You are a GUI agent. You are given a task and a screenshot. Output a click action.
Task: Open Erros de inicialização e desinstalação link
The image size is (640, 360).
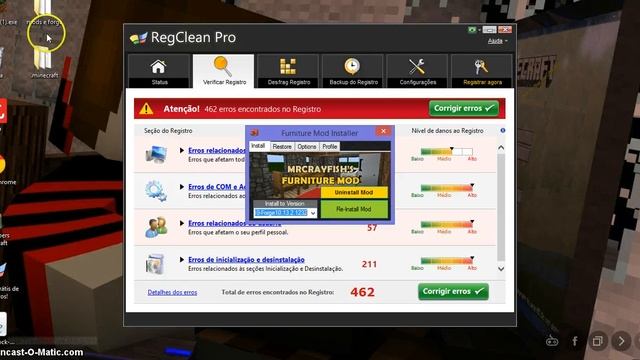(246, 260)
